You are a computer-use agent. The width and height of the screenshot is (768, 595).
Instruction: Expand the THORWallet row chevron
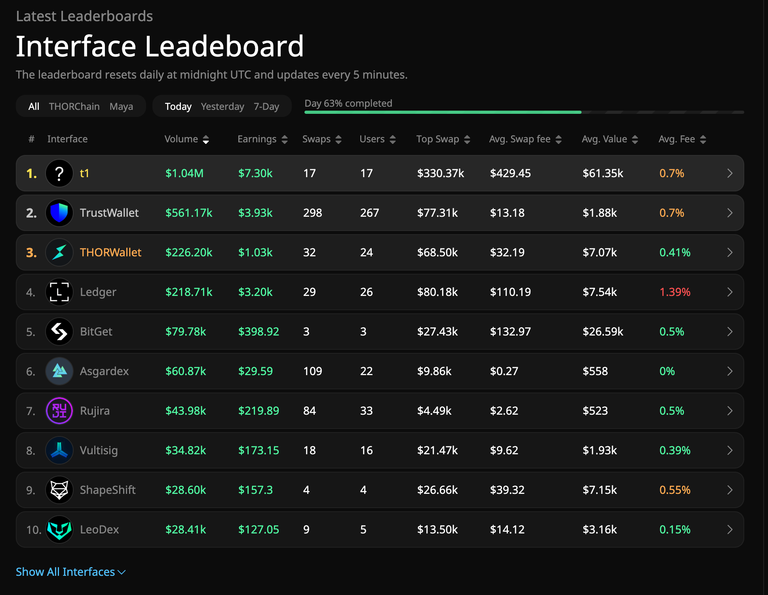(730, 253)
